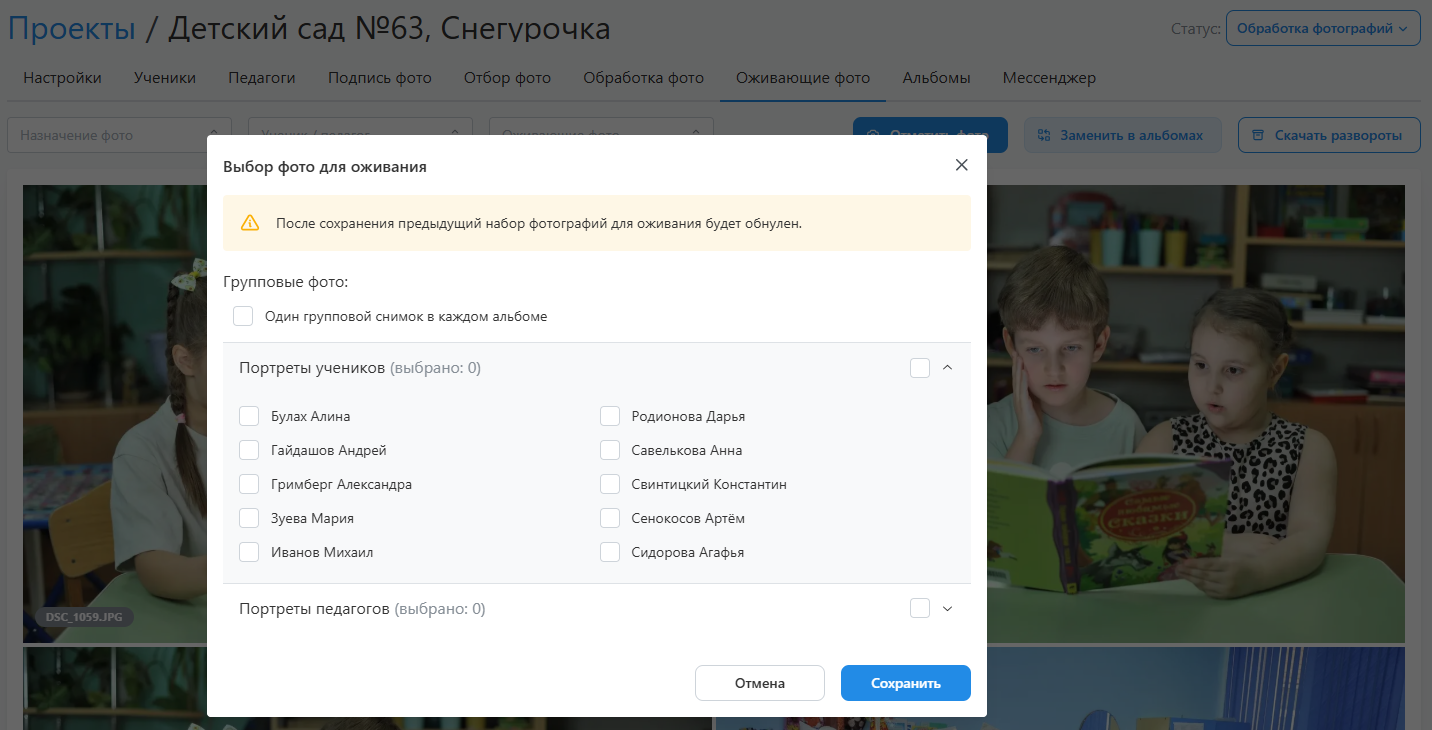Expand the 'Портреты педагогов' section chevron
The width and height of the screenshot is (1432, 730).
(948, 608)
